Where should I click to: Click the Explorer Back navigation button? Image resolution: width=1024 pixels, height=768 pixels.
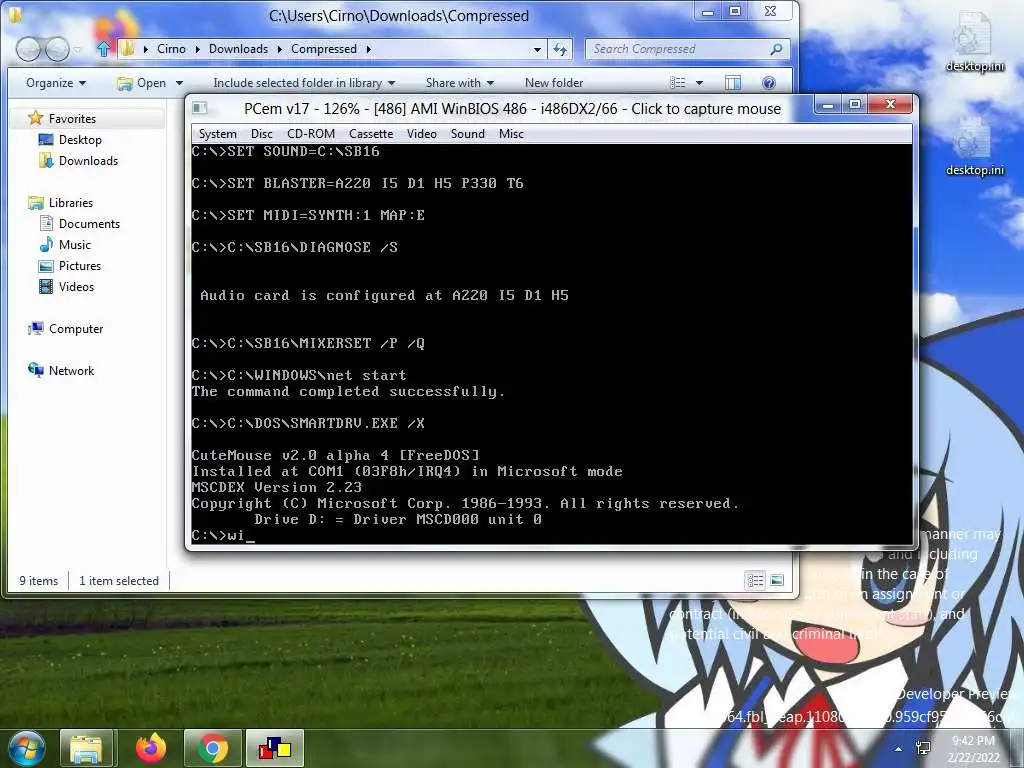pos(28,49)
